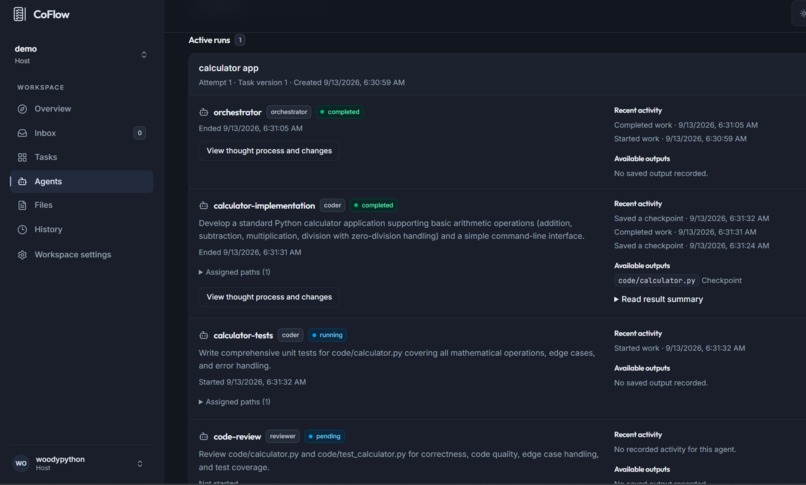Click the CoFlow brand name
Viewport: 806px width, 485px height.
tap(51, 14)
